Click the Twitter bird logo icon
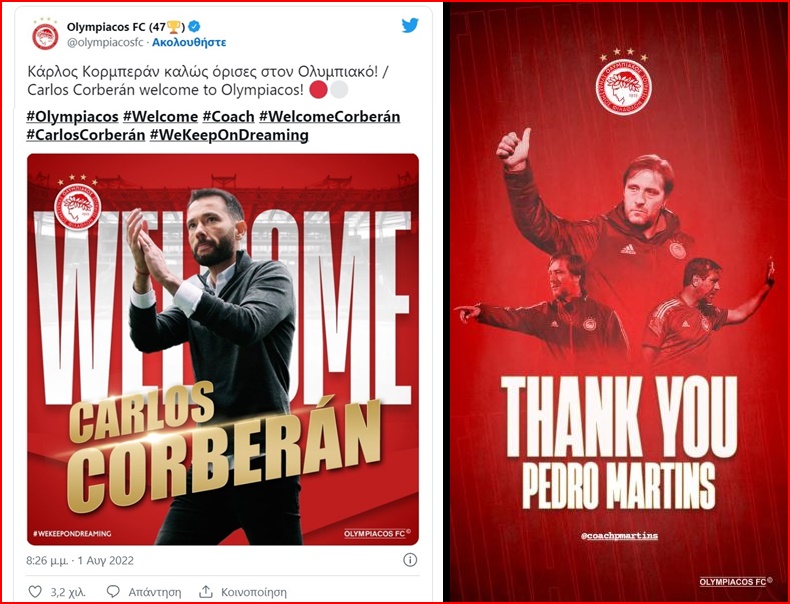This screenshot has height=604, width=790. (410, 25)
